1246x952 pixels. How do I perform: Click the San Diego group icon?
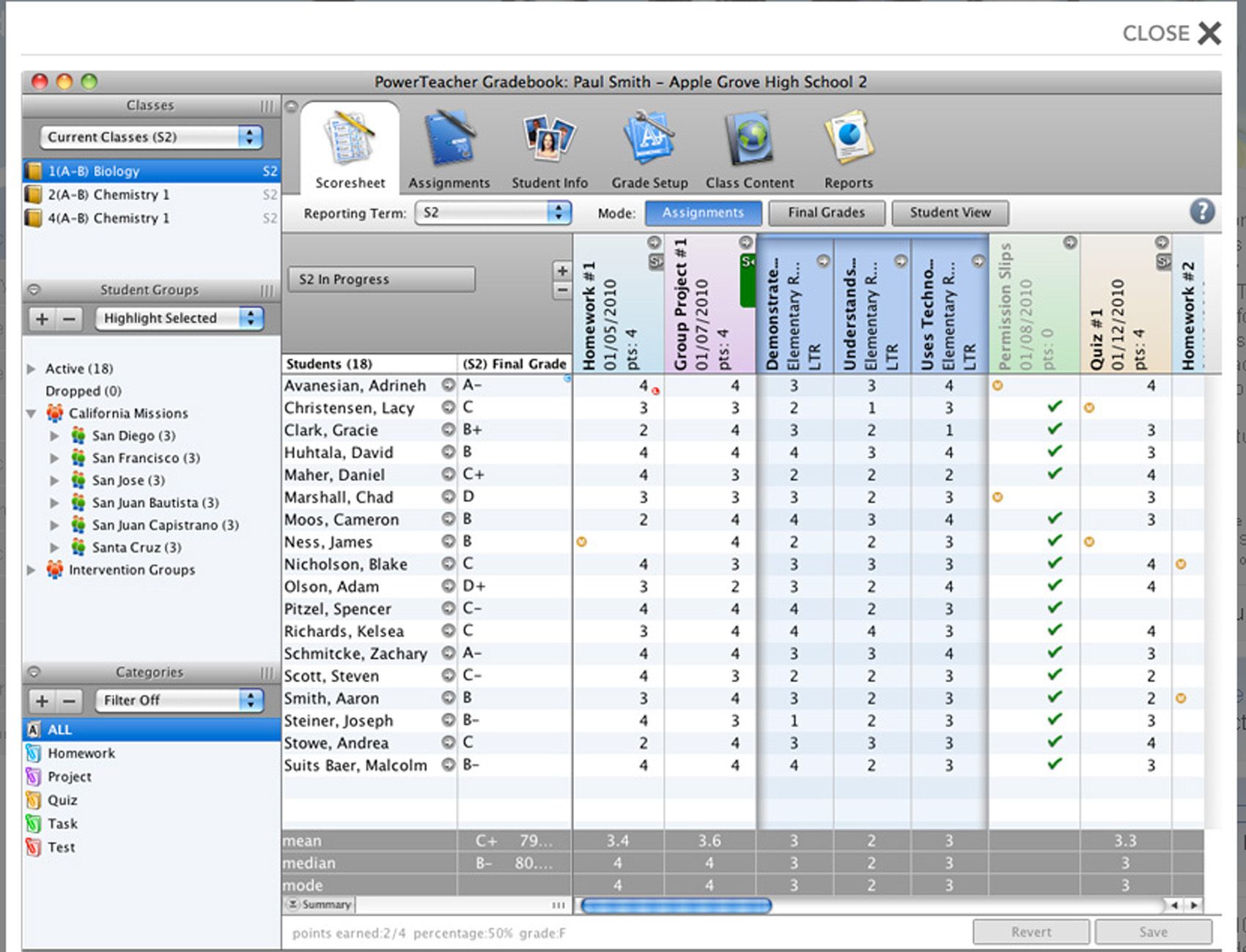click(78, 436)
